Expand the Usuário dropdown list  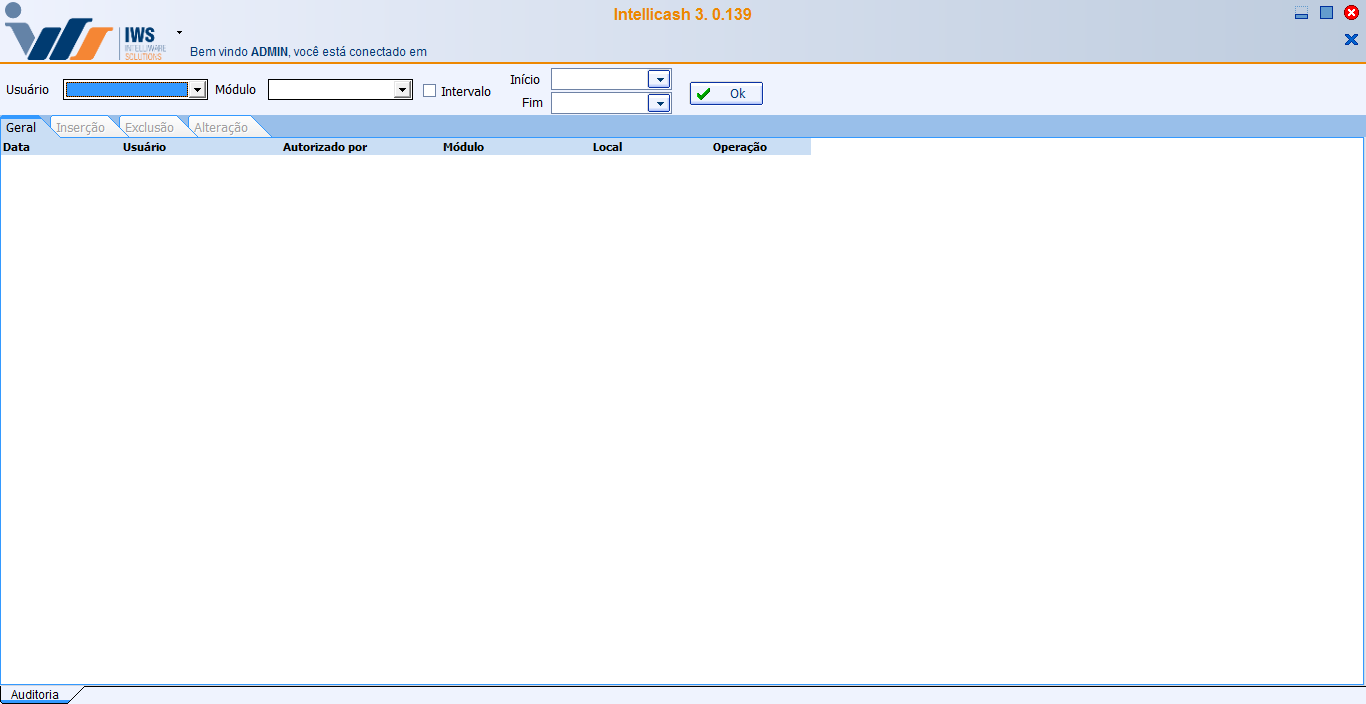coord(197,90)
